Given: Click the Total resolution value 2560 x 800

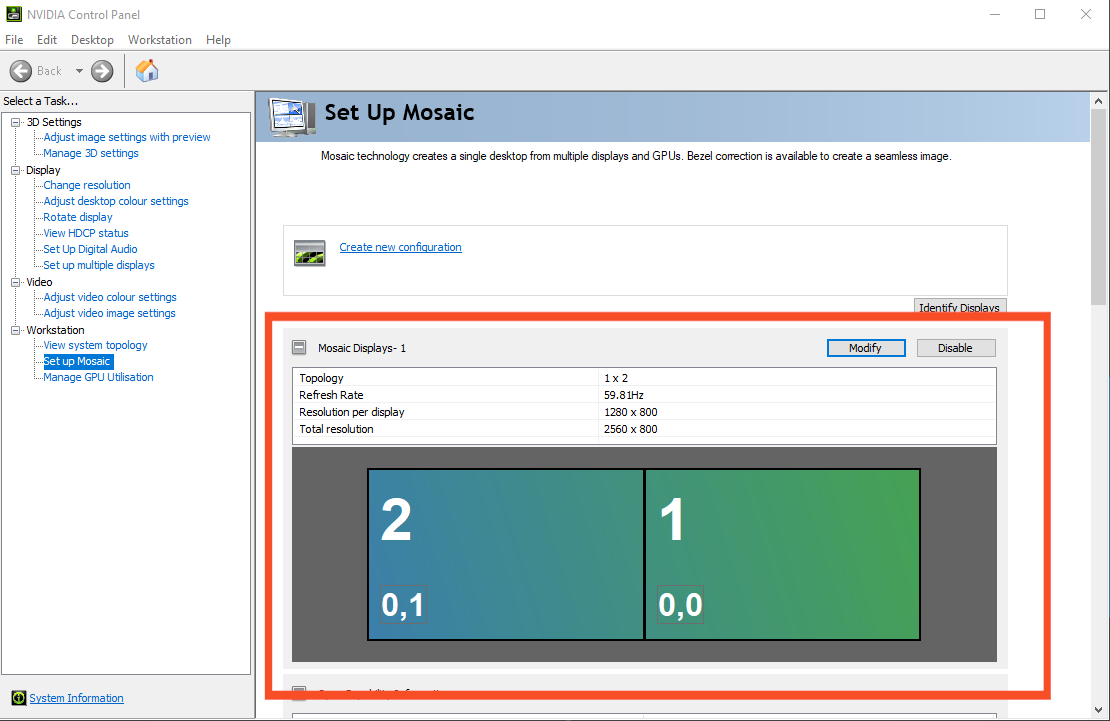Looking at the screenshot, I should (631, 429).
